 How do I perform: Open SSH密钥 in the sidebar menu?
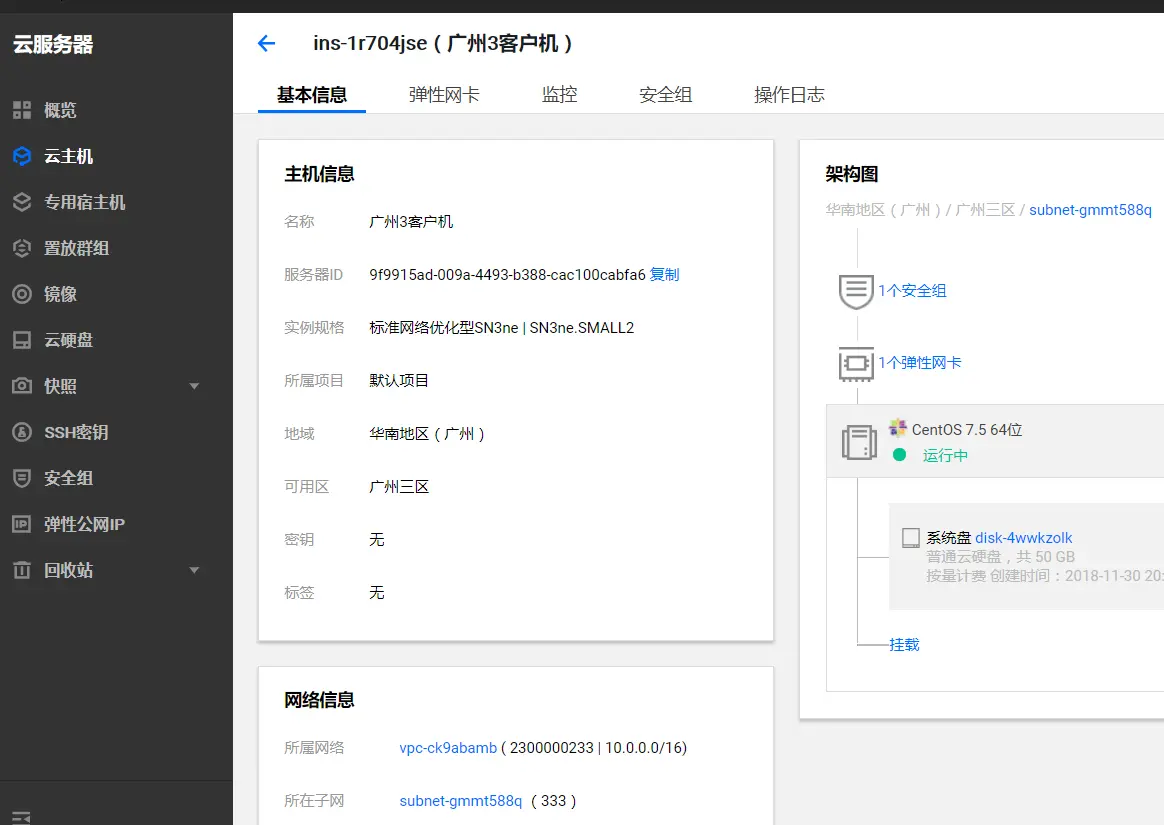76,432
